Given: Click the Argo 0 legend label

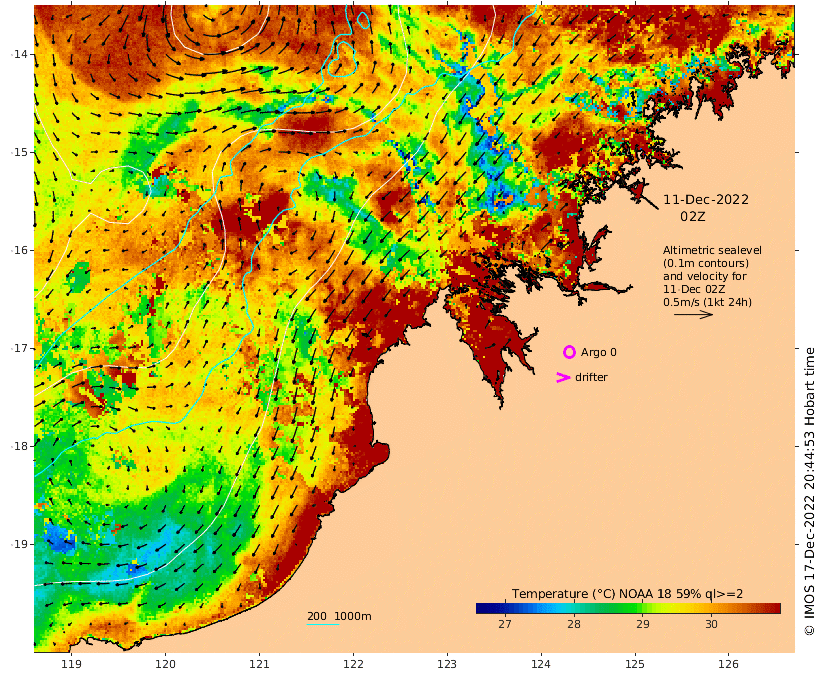Looking at the screenshot, I should (599, 353).
